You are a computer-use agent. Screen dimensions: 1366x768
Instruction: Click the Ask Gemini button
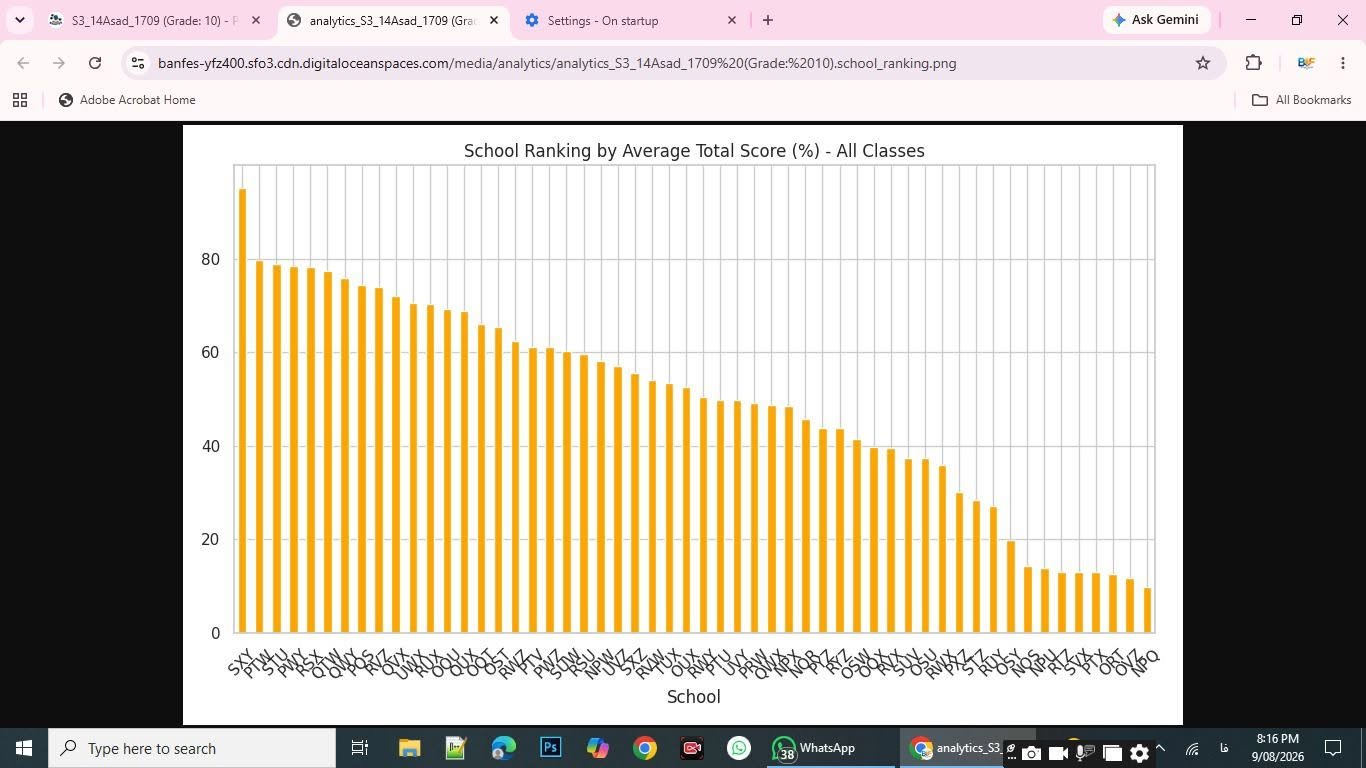pyautogui.click(x=1156, y=20)
